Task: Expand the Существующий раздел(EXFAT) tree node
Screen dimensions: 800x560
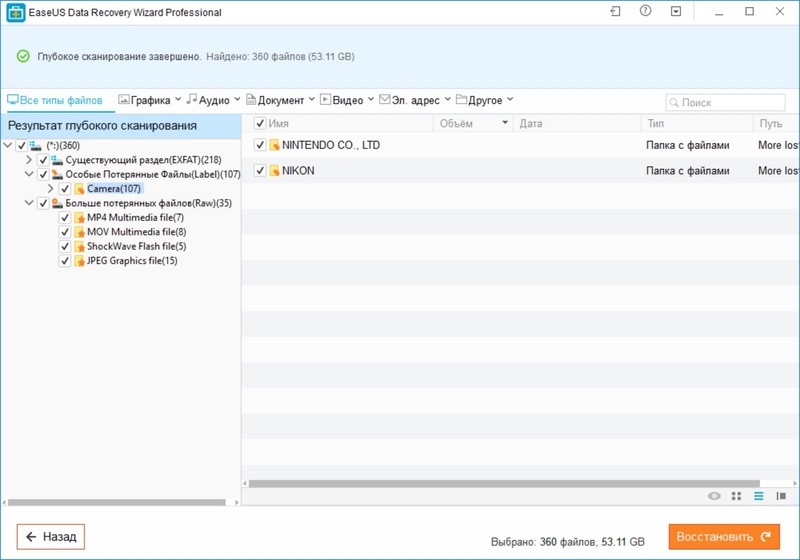Action: [29, 160]
